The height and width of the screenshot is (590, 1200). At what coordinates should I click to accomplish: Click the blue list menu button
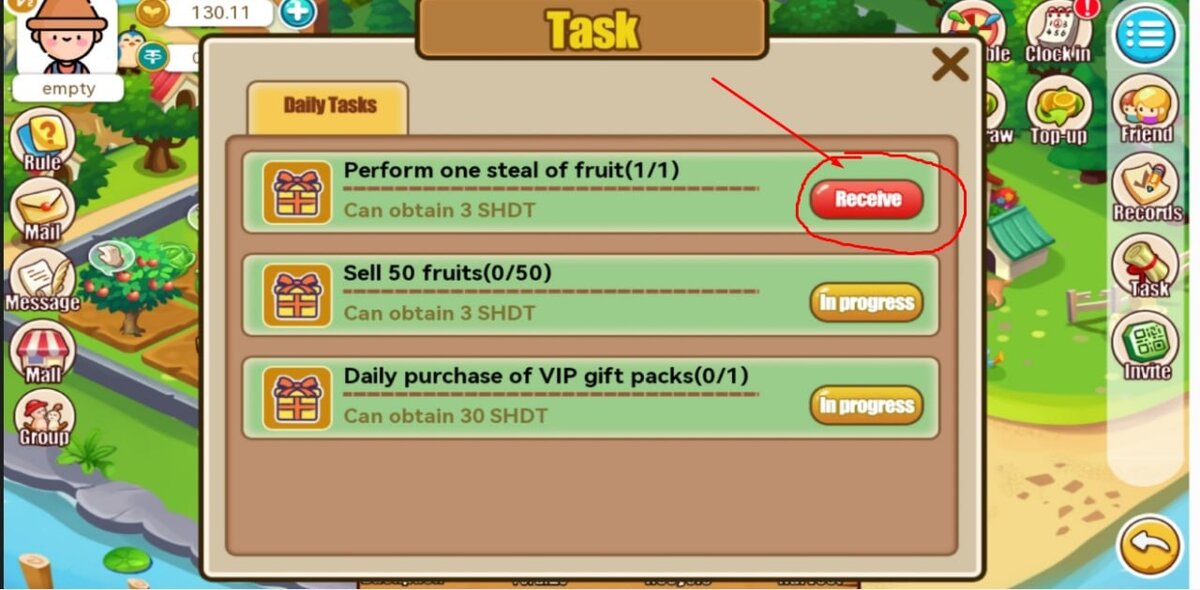(1146, 36)
